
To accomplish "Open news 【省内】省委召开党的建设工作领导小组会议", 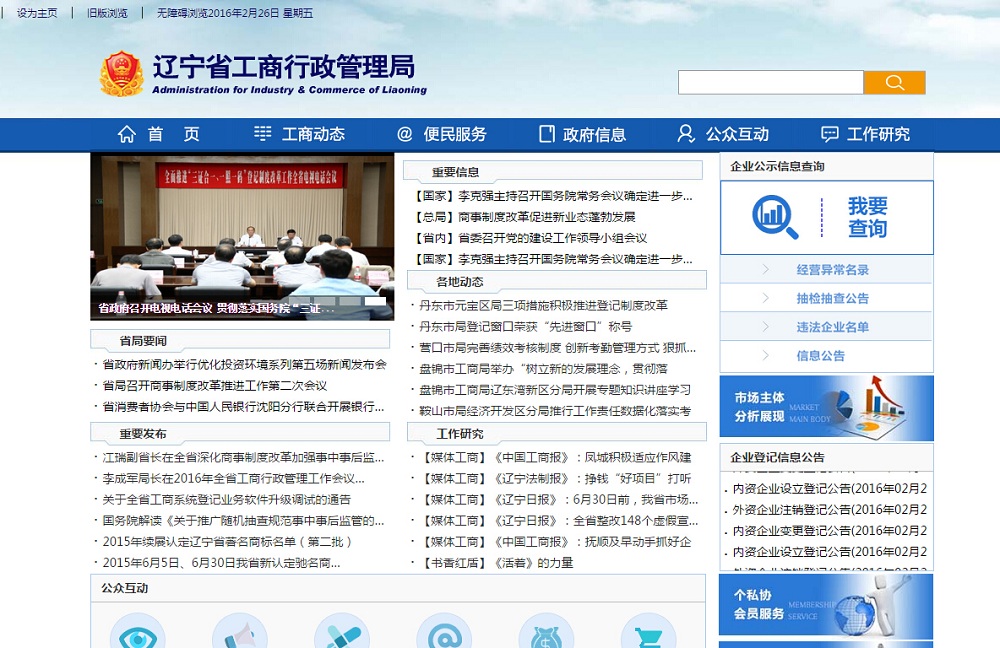I will coord(530,238).
